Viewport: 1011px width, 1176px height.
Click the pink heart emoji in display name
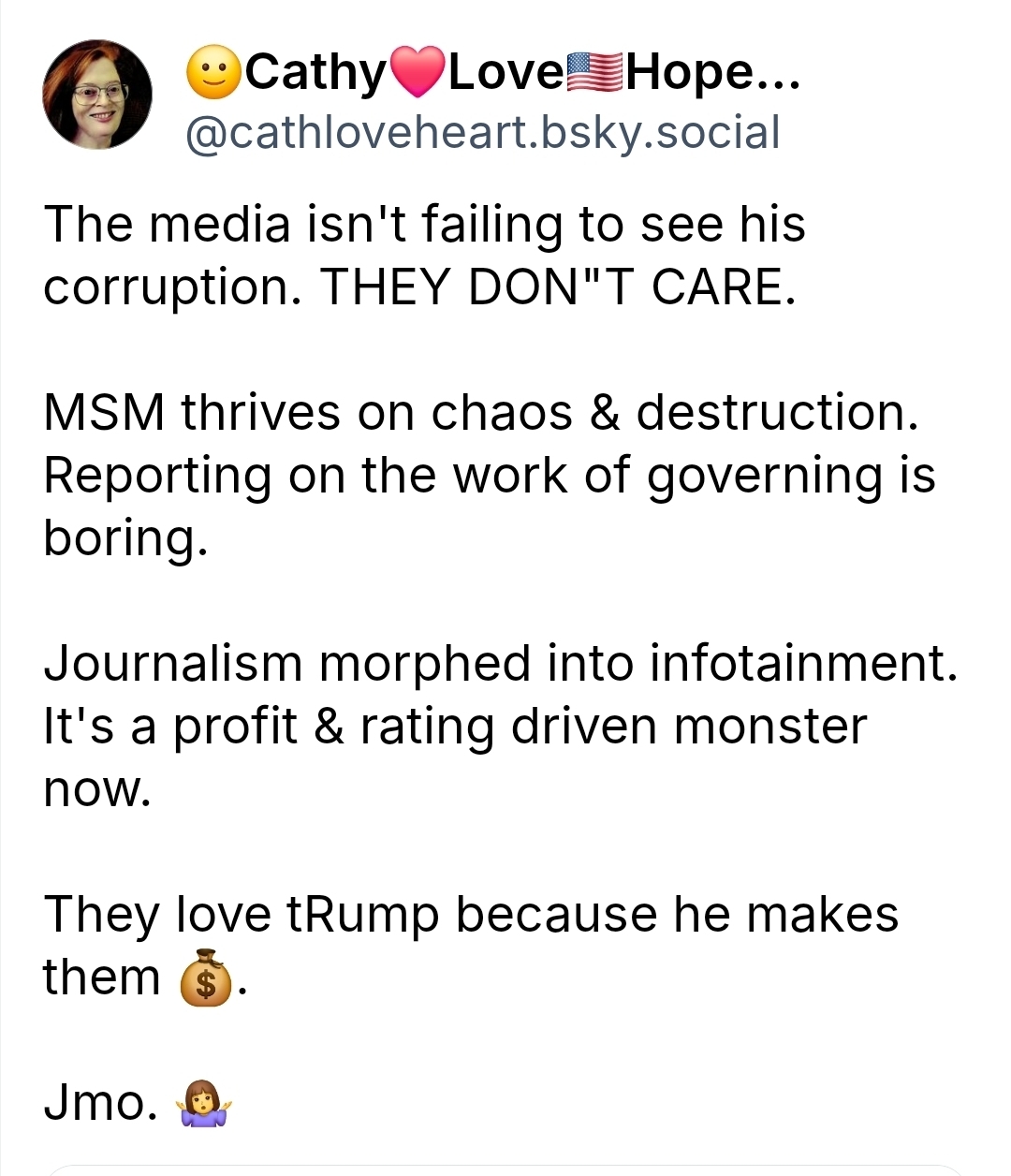coord(418,74)
